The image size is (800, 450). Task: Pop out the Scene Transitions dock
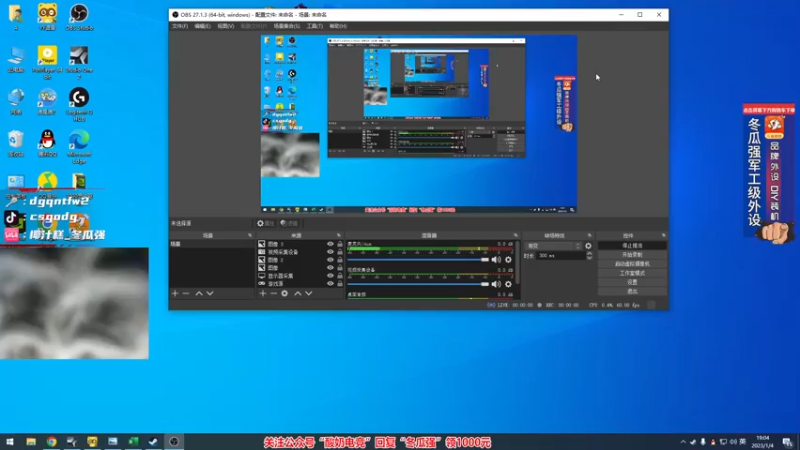[589, 235]
